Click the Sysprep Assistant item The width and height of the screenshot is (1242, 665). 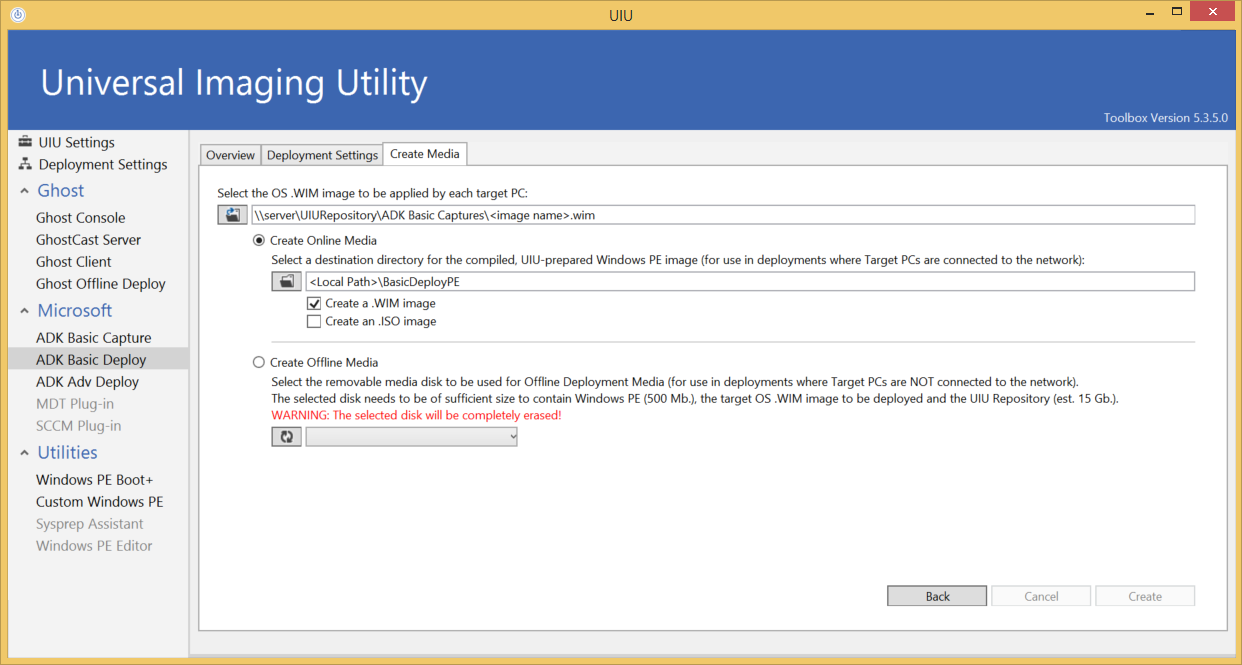click(90, 524)
